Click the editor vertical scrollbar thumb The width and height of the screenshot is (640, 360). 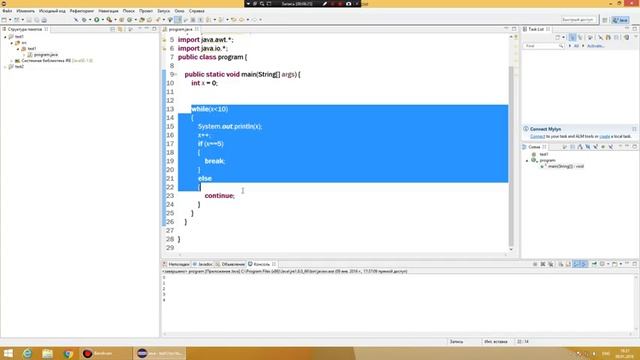pos(511,155)
